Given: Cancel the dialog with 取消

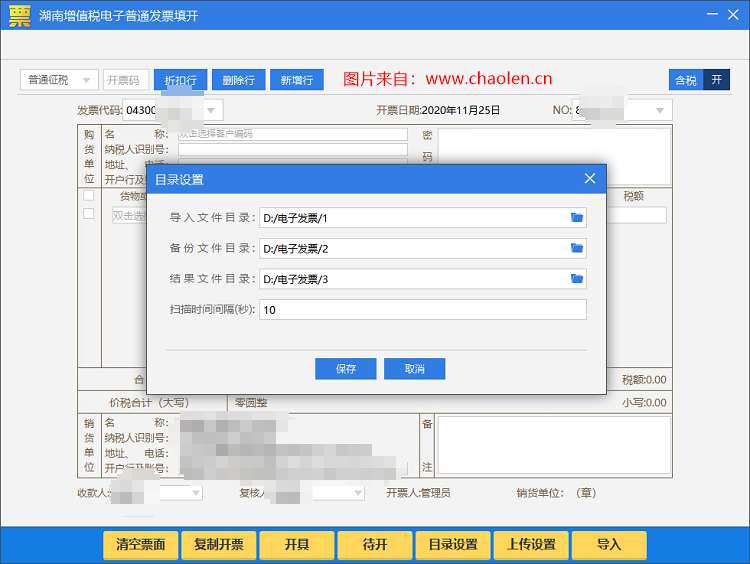Looking at the screenshot, I should 414,369.
